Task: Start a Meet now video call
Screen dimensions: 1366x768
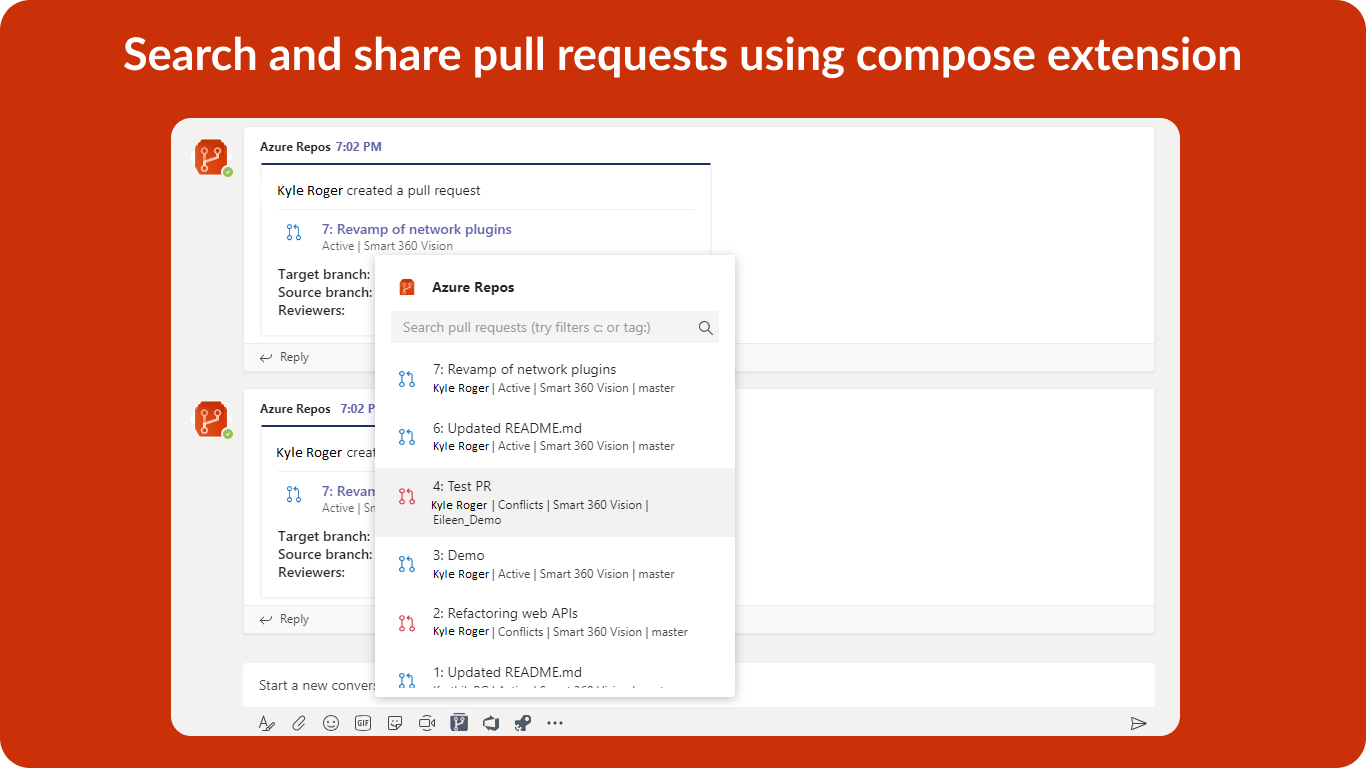Action: 427,723
